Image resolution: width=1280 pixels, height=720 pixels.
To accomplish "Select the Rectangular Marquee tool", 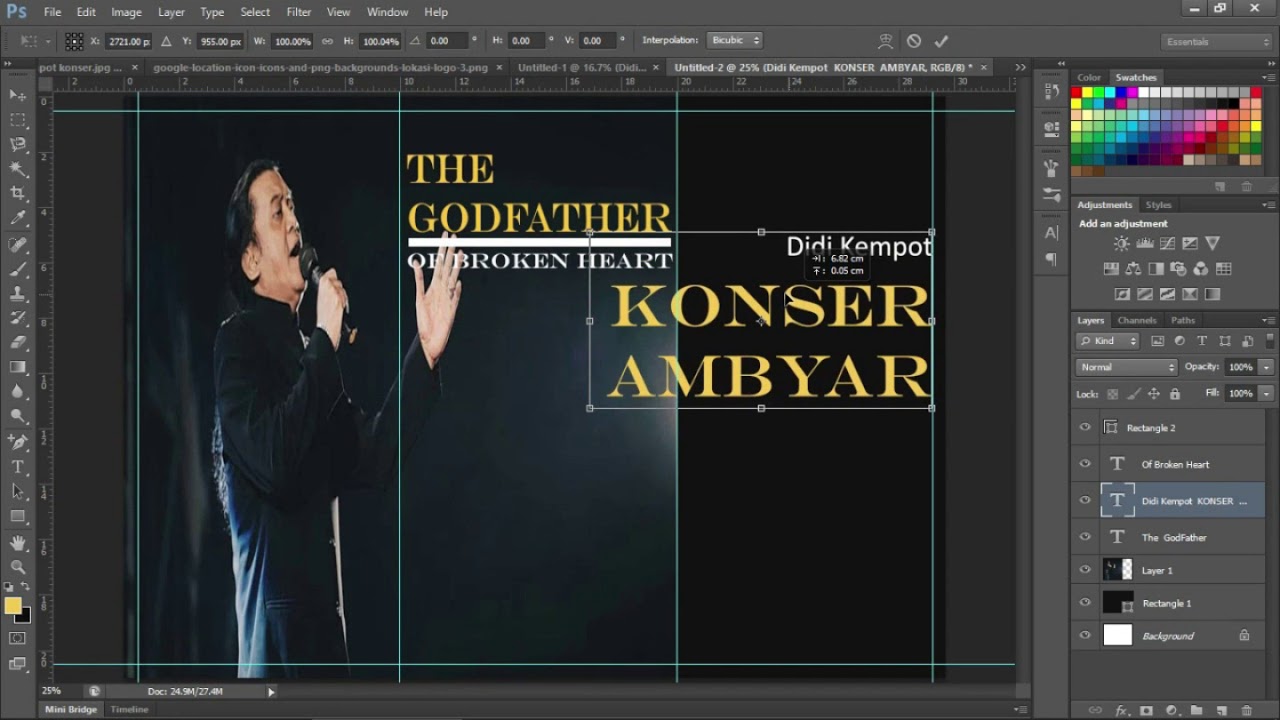I will point(18,120).
